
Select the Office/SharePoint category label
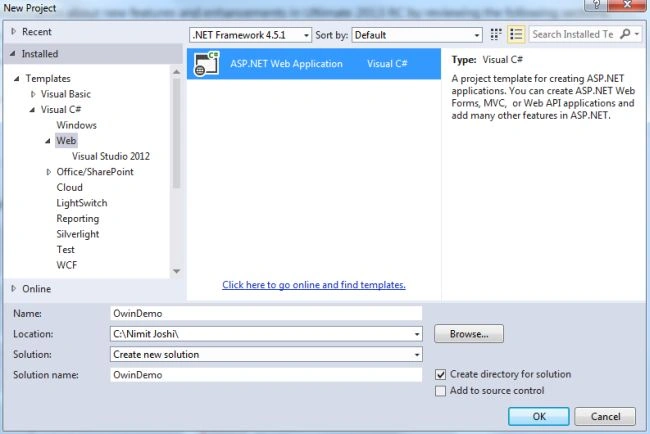coord(95,172)
